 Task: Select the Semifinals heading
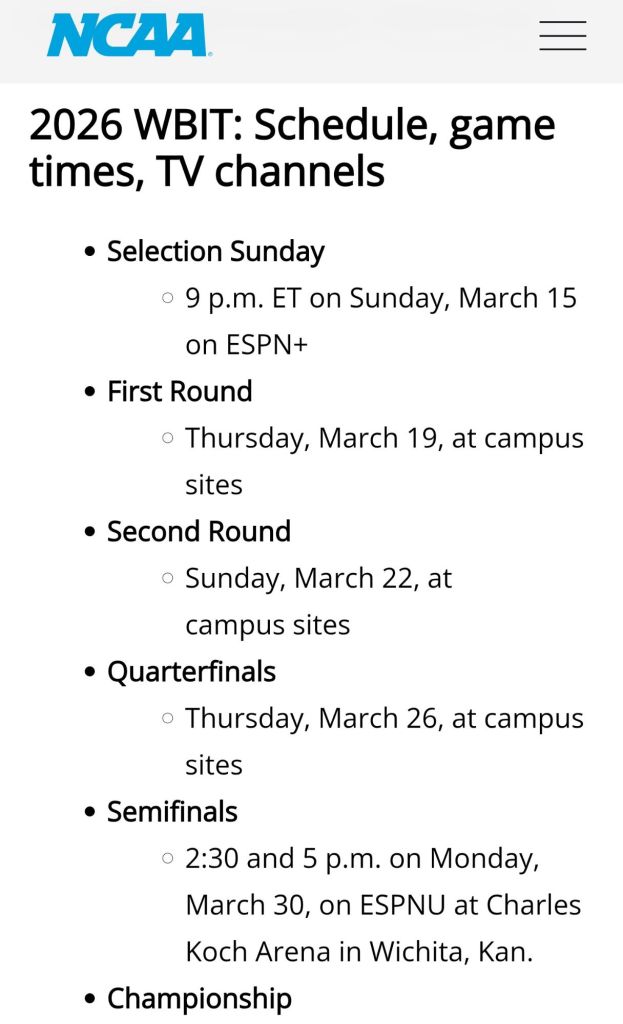pyautogui.click(x=173, y=811)
